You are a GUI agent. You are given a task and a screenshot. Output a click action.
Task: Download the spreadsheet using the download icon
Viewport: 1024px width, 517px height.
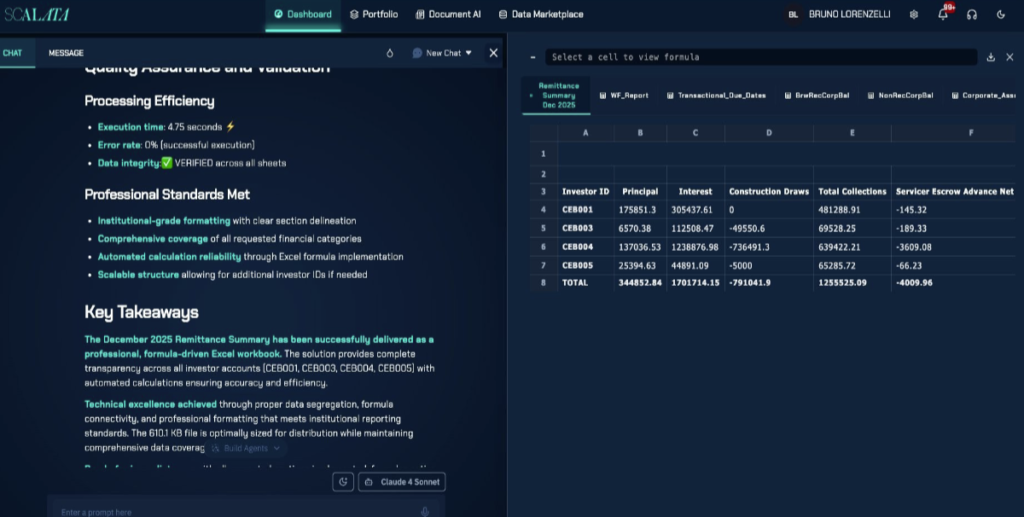(x=990, y=57)
